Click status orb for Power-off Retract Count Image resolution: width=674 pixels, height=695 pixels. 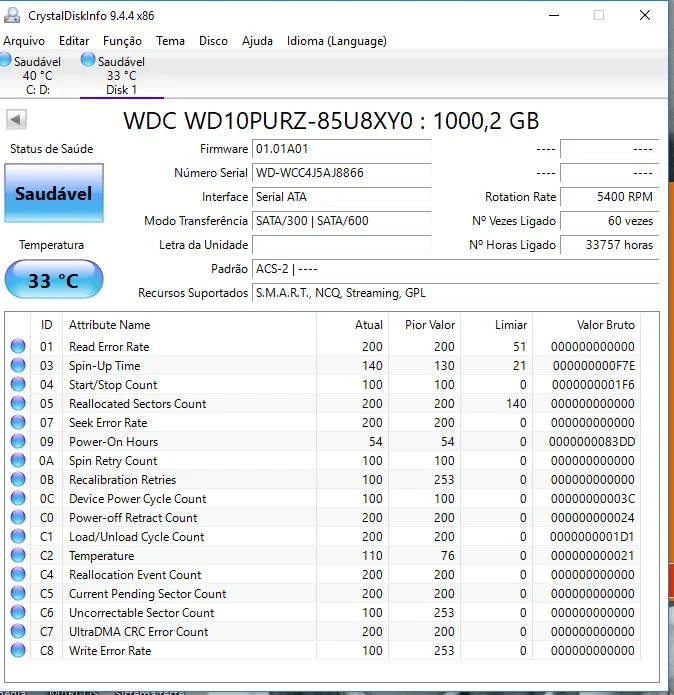(18, 517)
